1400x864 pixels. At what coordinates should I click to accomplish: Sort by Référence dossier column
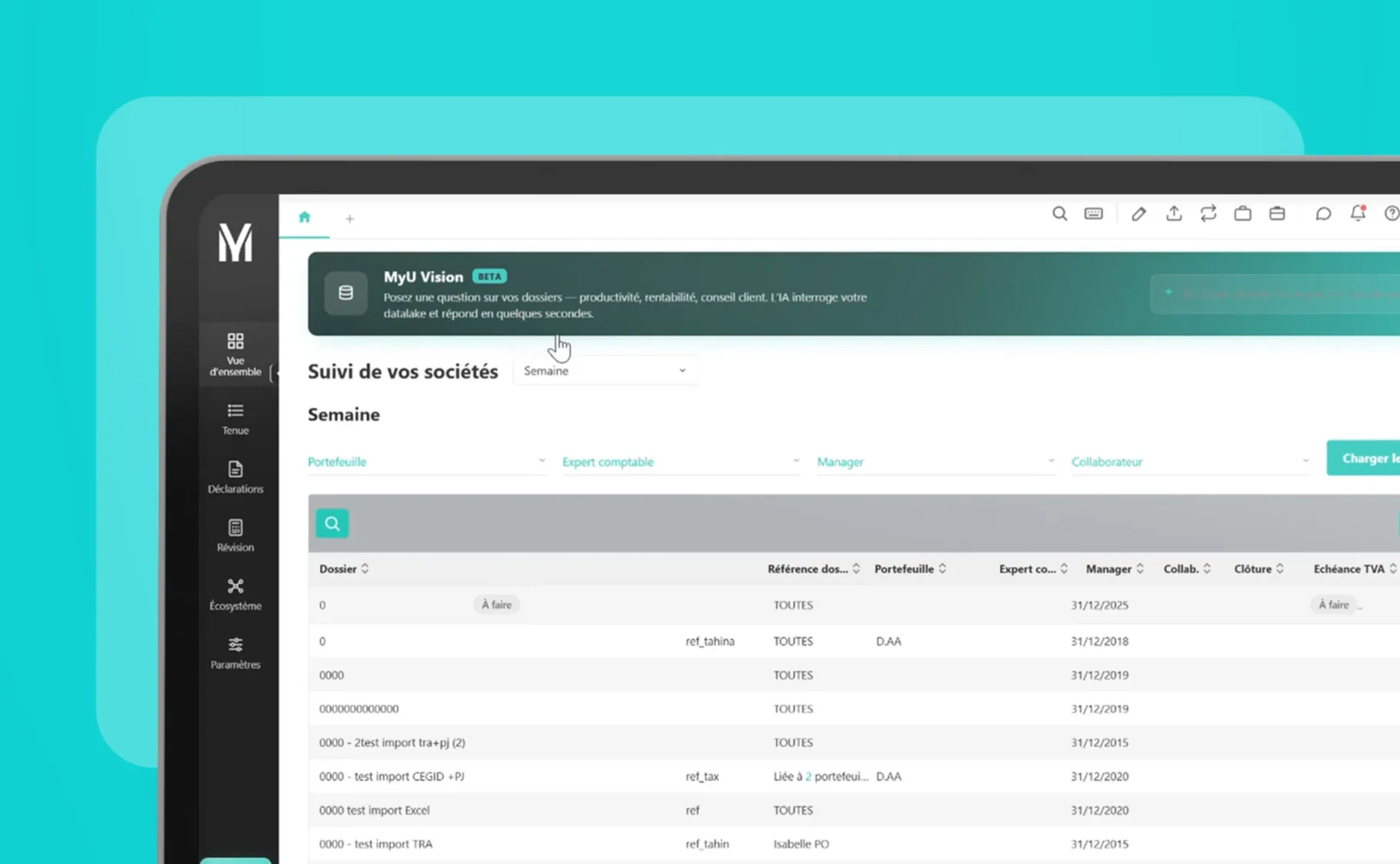click(814, 569)
